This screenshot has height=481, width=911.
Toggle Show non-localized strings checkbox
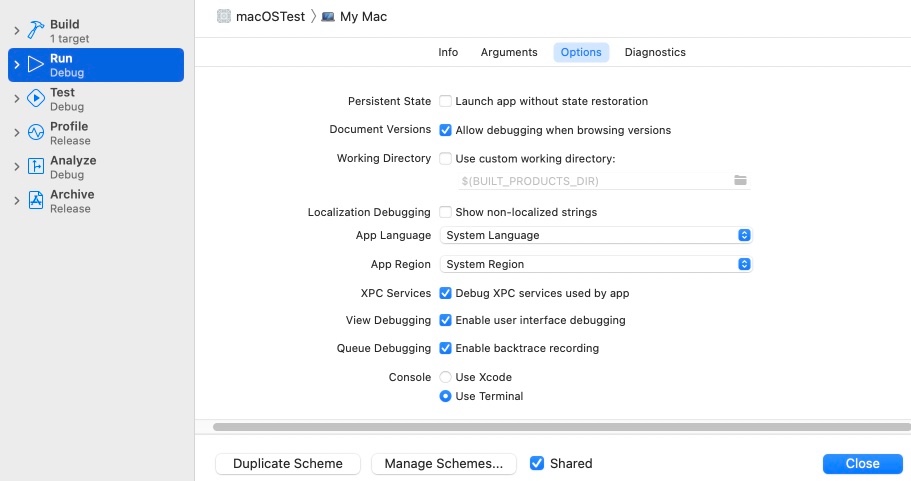click(446, 212)
